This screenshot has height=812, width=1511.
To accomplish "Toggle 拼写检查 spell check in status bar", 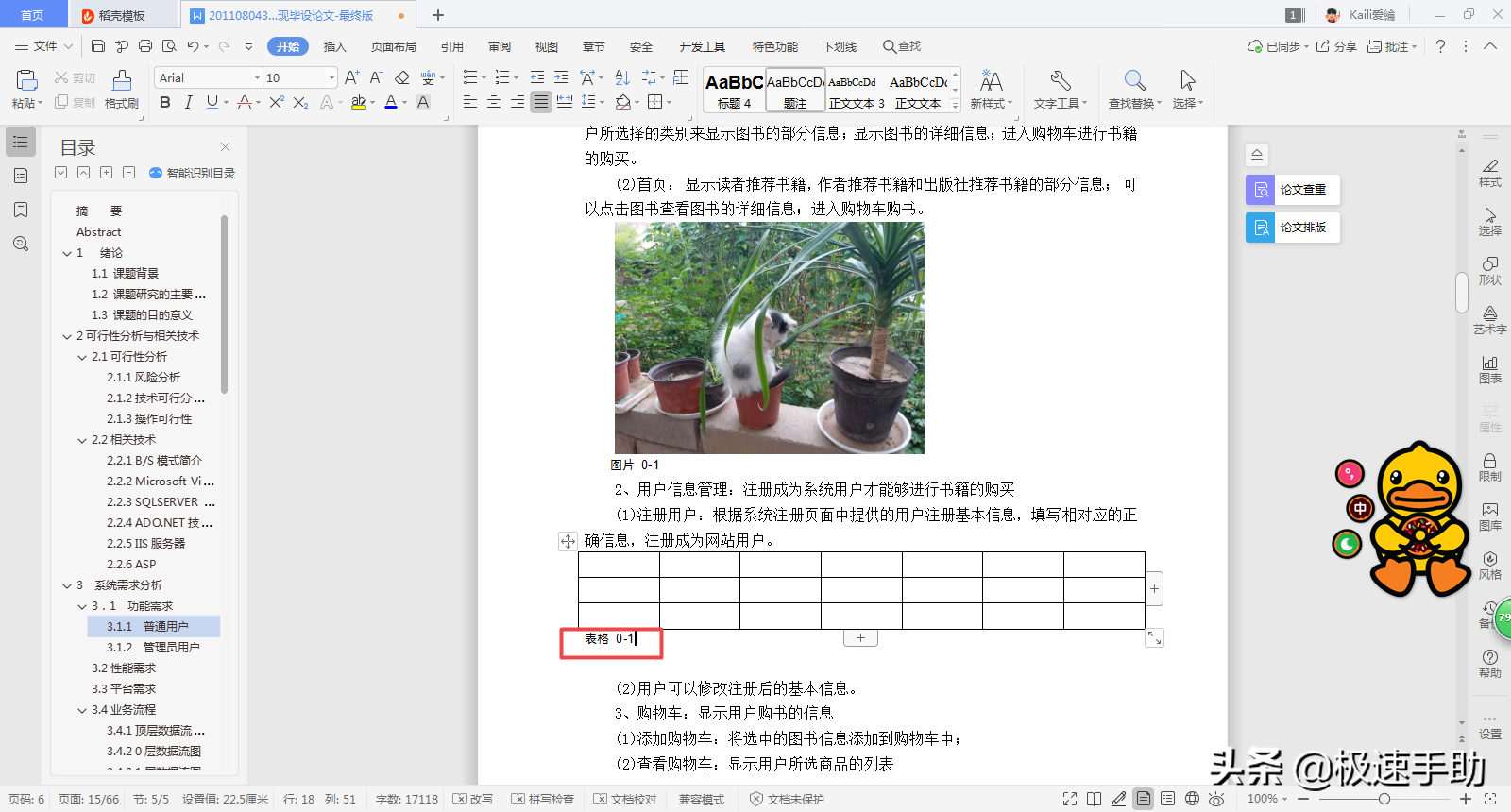I will 543,799.
